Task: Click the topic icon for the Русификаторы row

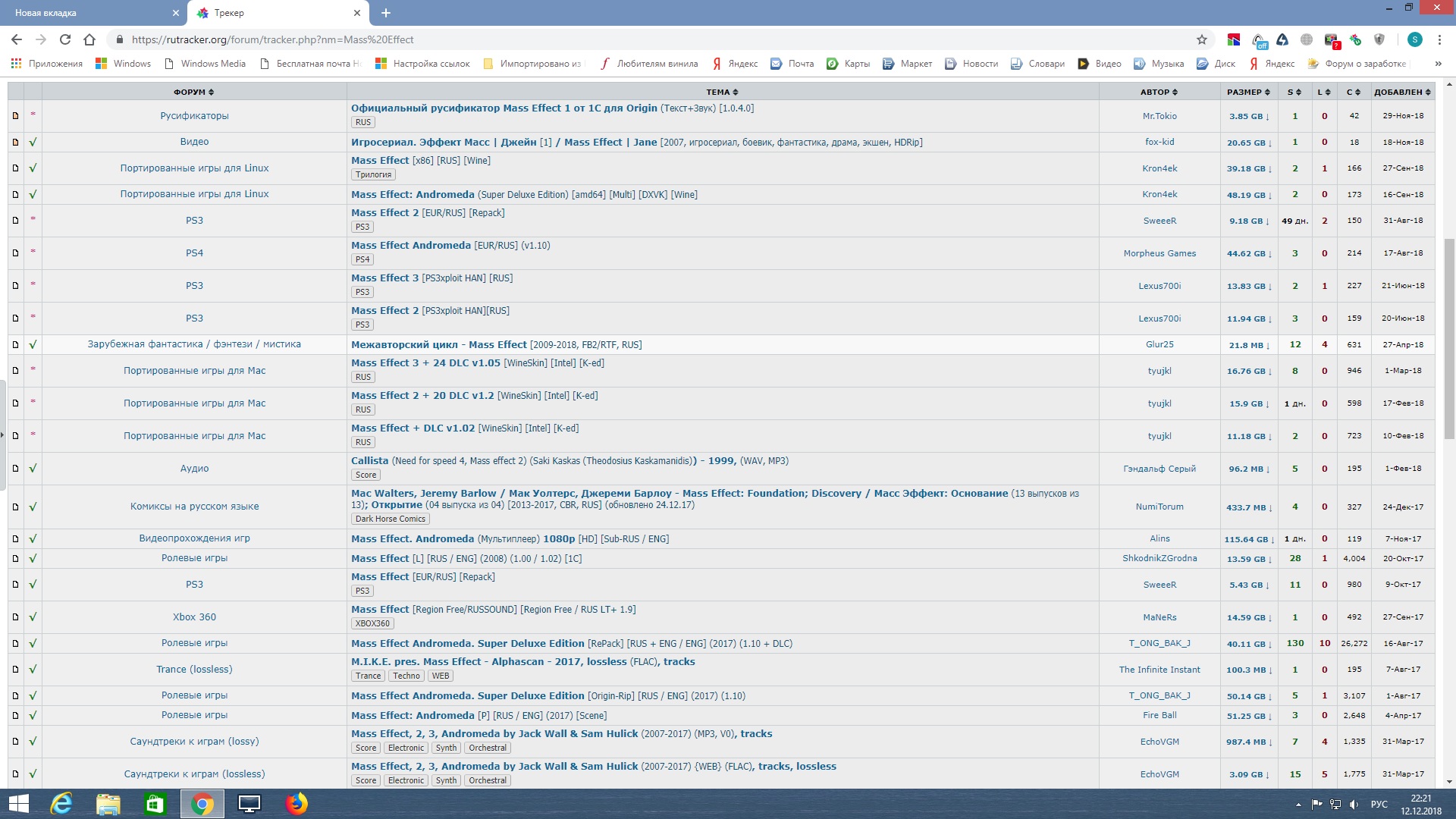Action: point(15,116)
